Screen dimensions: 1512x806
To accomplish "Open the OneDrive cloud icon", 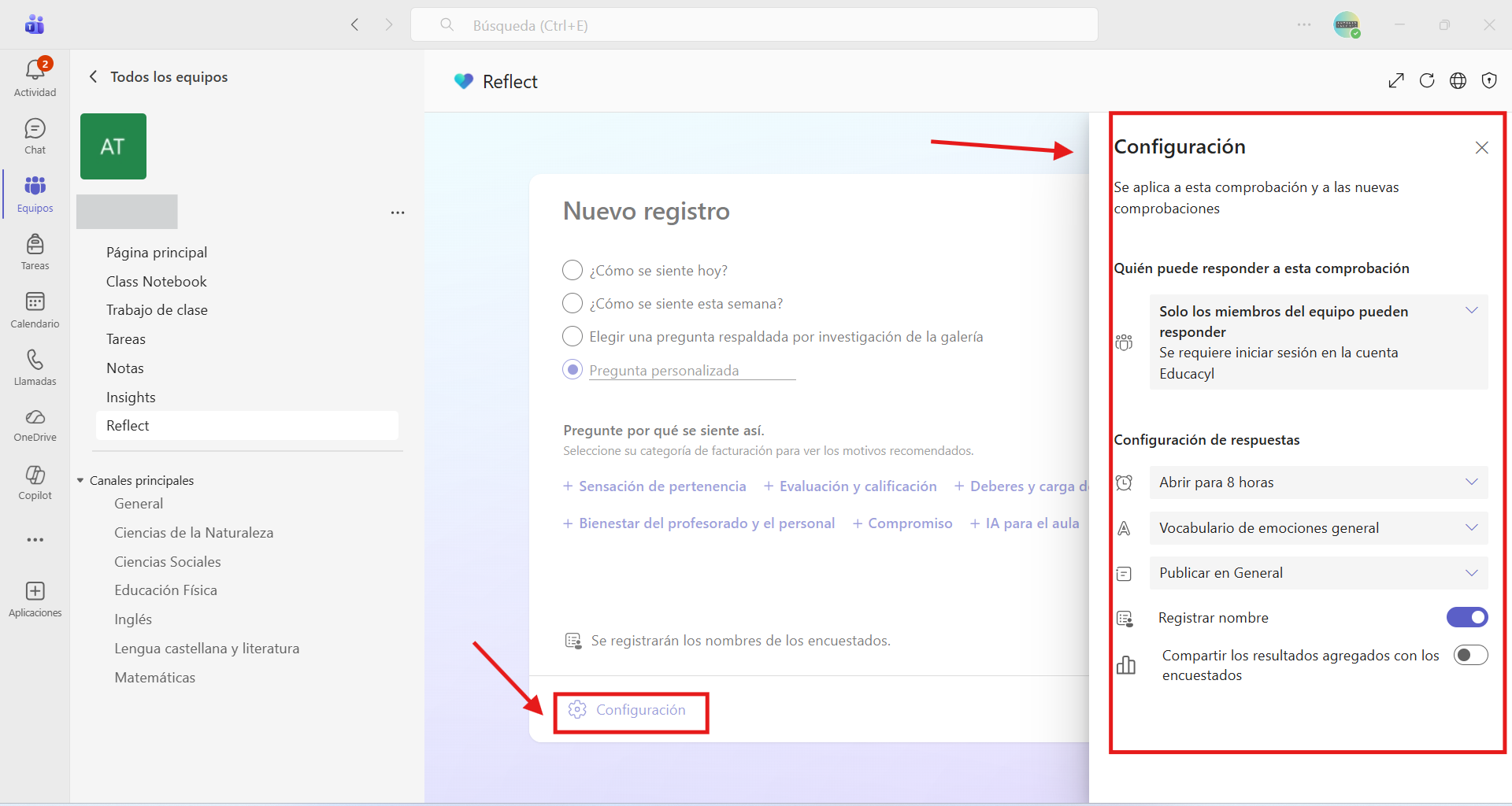I will tap(35, 425).
